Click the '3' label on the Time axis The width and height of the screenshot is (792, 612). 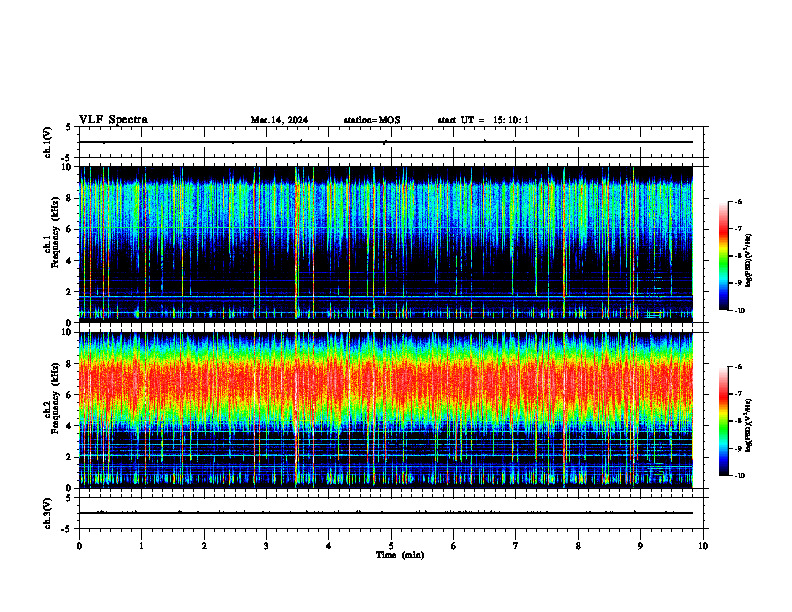click(x=266, y=545)
